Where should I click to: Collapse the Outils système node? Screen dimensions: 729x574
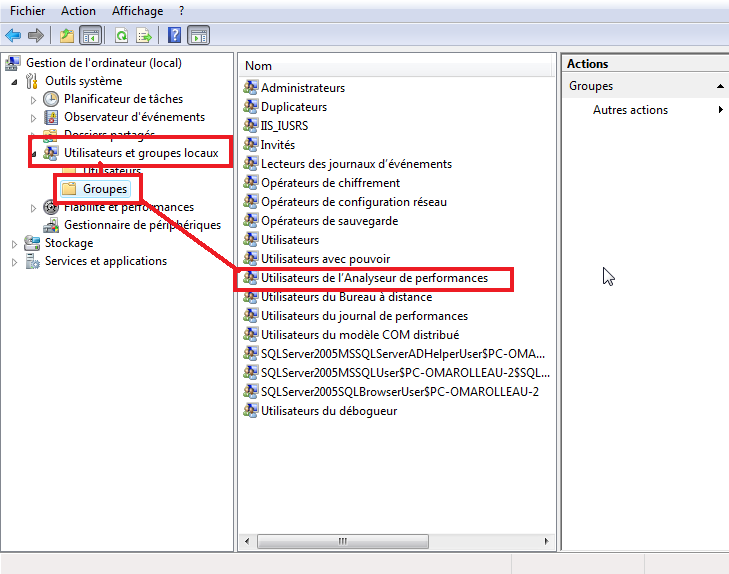point(14,81)
